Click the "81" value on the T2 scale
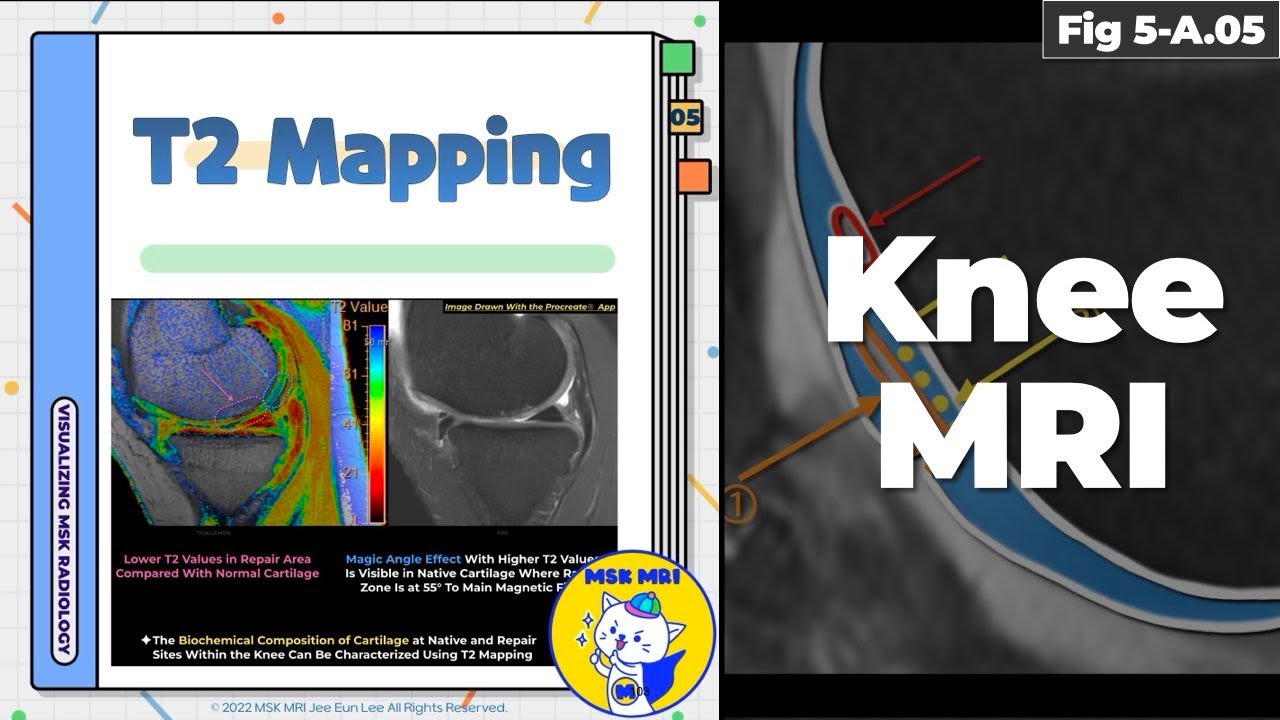1280x720 pixels. (351, 327)
